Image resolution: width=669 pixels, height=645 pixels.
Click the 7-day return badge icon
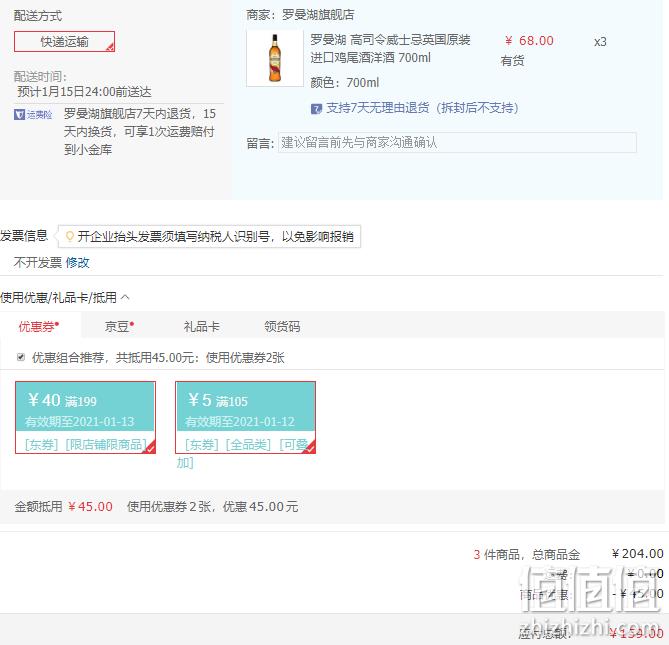point(316,109)
